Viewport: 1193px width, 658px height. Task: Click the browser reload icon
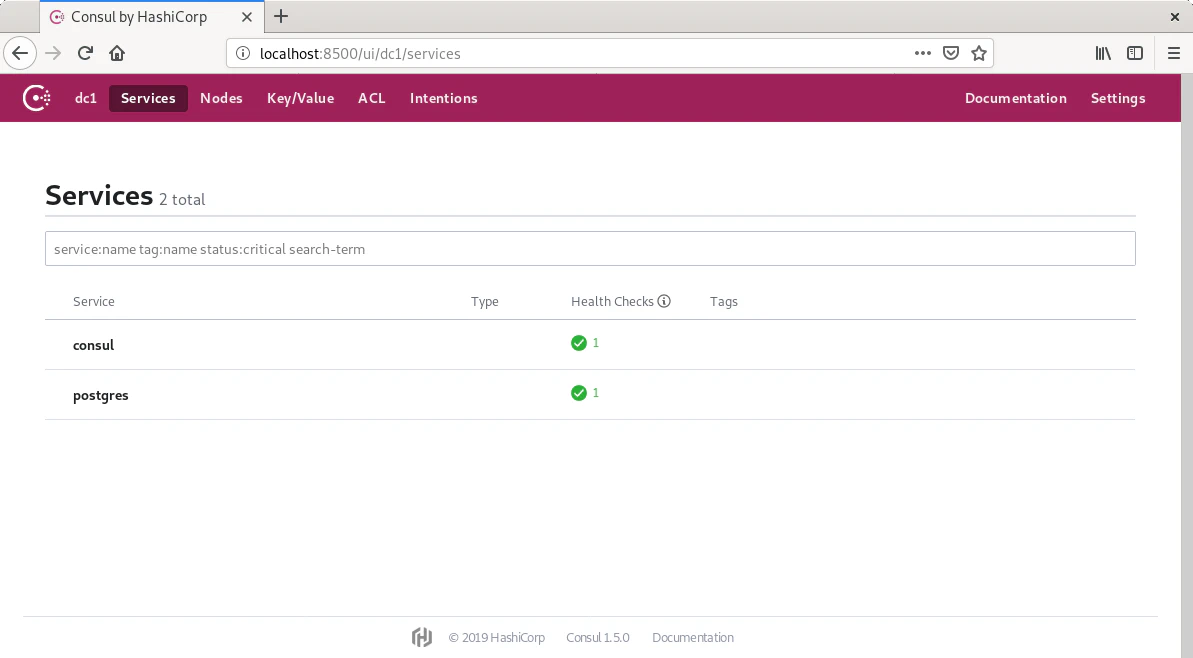tap(86, 53)
